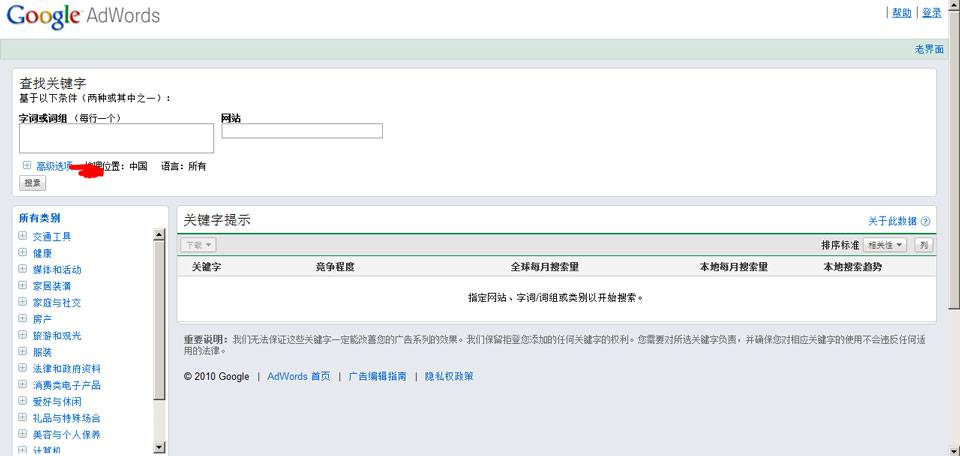Screen dimensions: 960x456
Task: Open the 下载 download dropdown
Action: [x=198, y=245]
